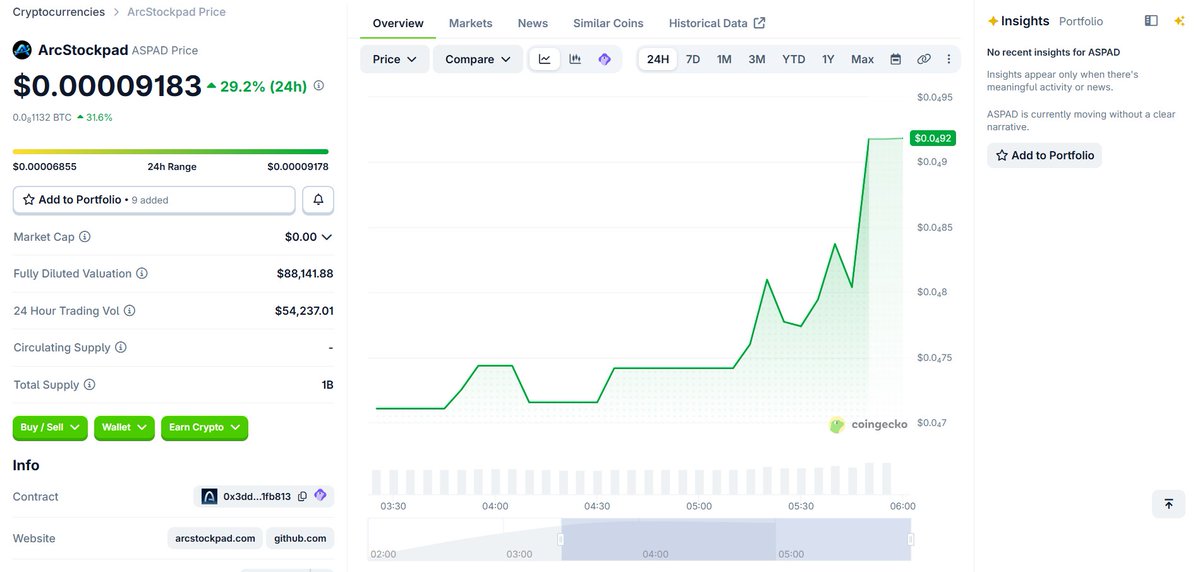The image size is (1200, 572).
Task: Click contract address 0x3dd...1fb813
Action: coord(257,496)
